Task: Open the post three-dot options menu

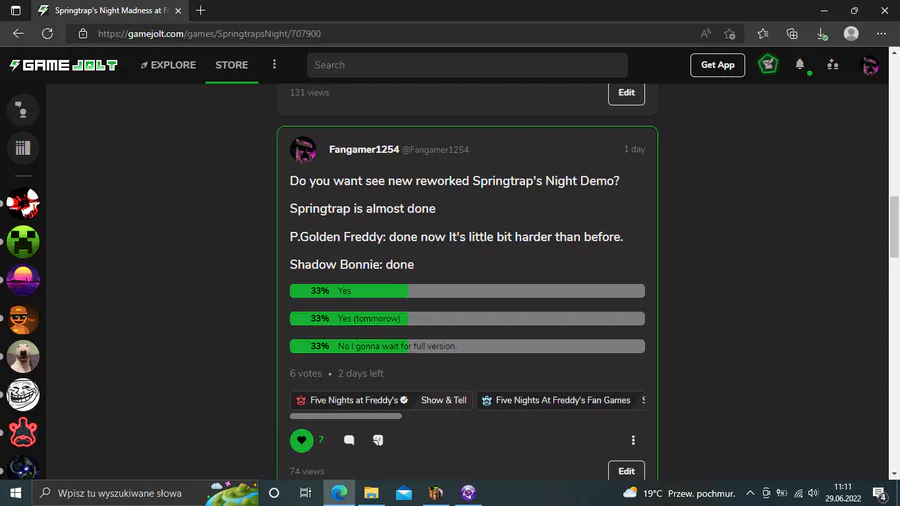Action: 633,440
